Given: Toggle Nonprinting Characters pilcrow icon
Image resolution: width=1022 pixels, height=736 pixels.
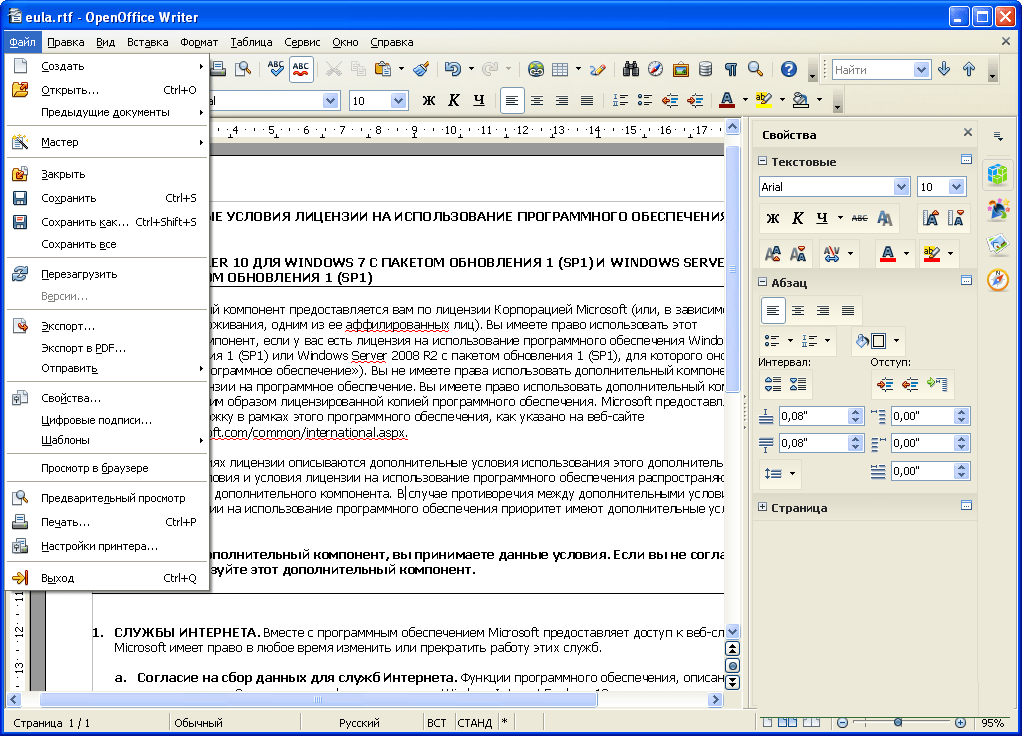Looking at the screenshot, I should tap(731, 68).
